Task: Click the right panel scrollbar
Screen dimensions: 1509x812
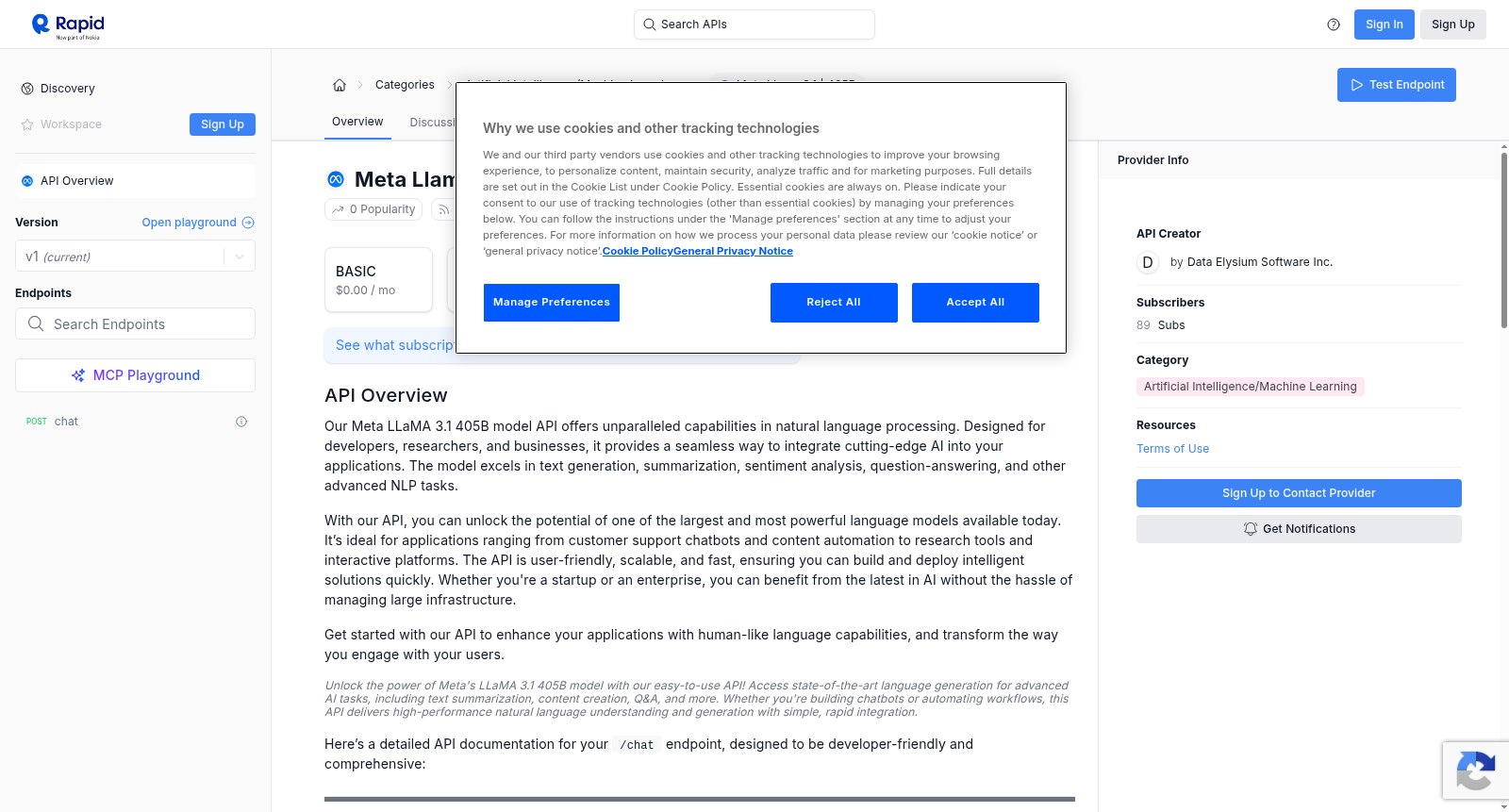Action: pos(1503,240)
